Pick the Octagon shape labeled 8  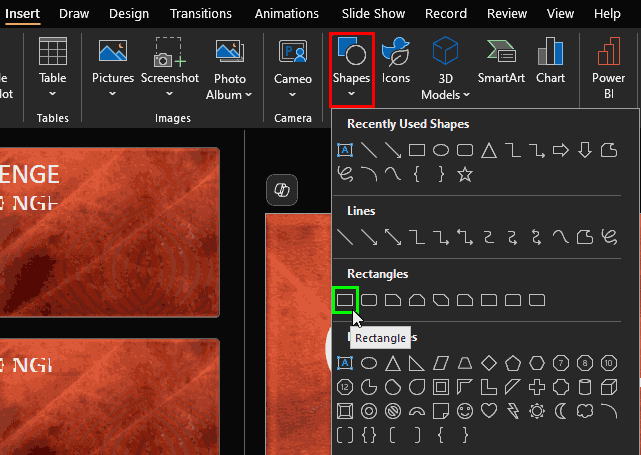pyautogui.click(x=585, y=363)
